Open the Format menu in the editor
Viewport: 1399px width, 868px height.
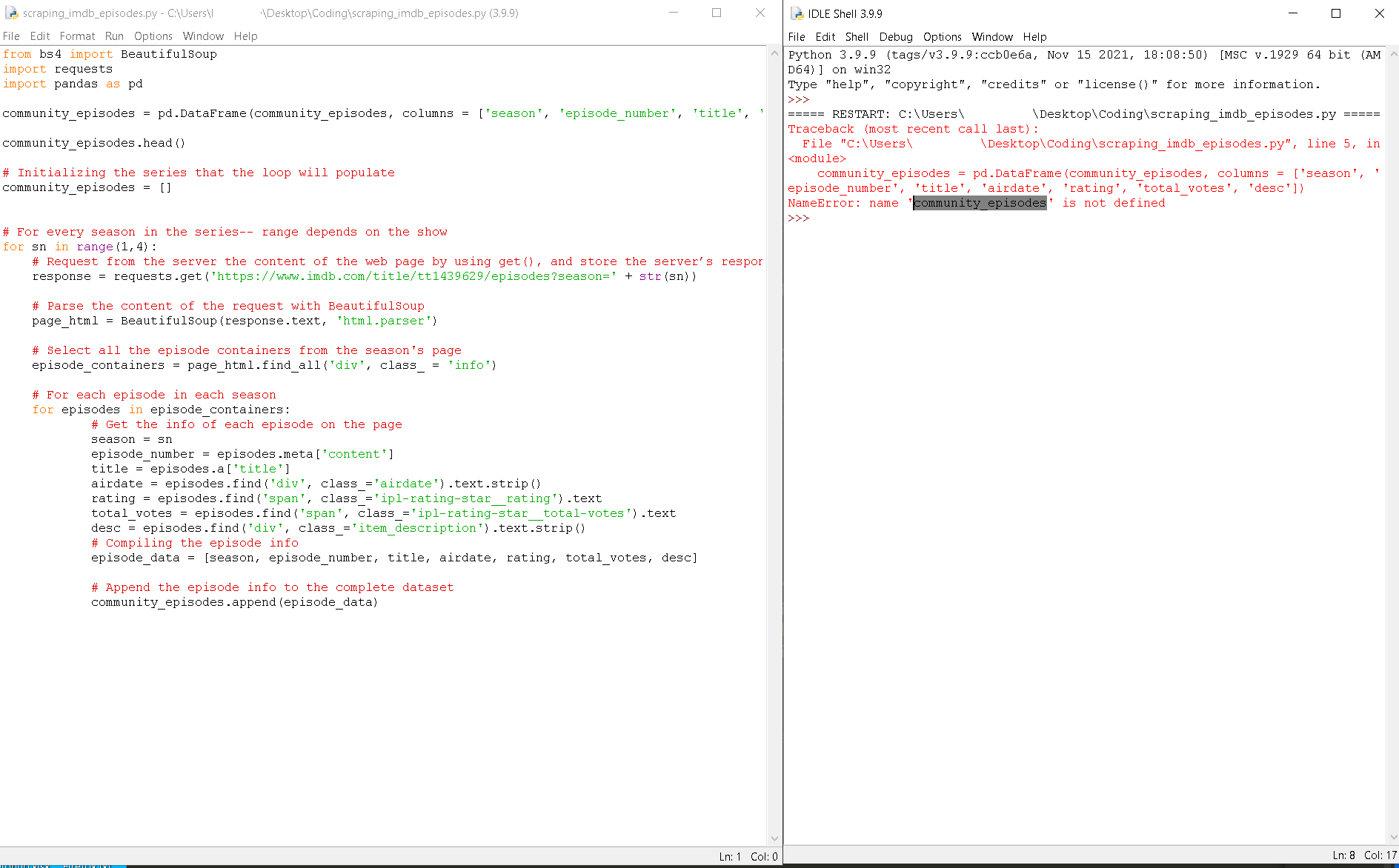[77, 36]
